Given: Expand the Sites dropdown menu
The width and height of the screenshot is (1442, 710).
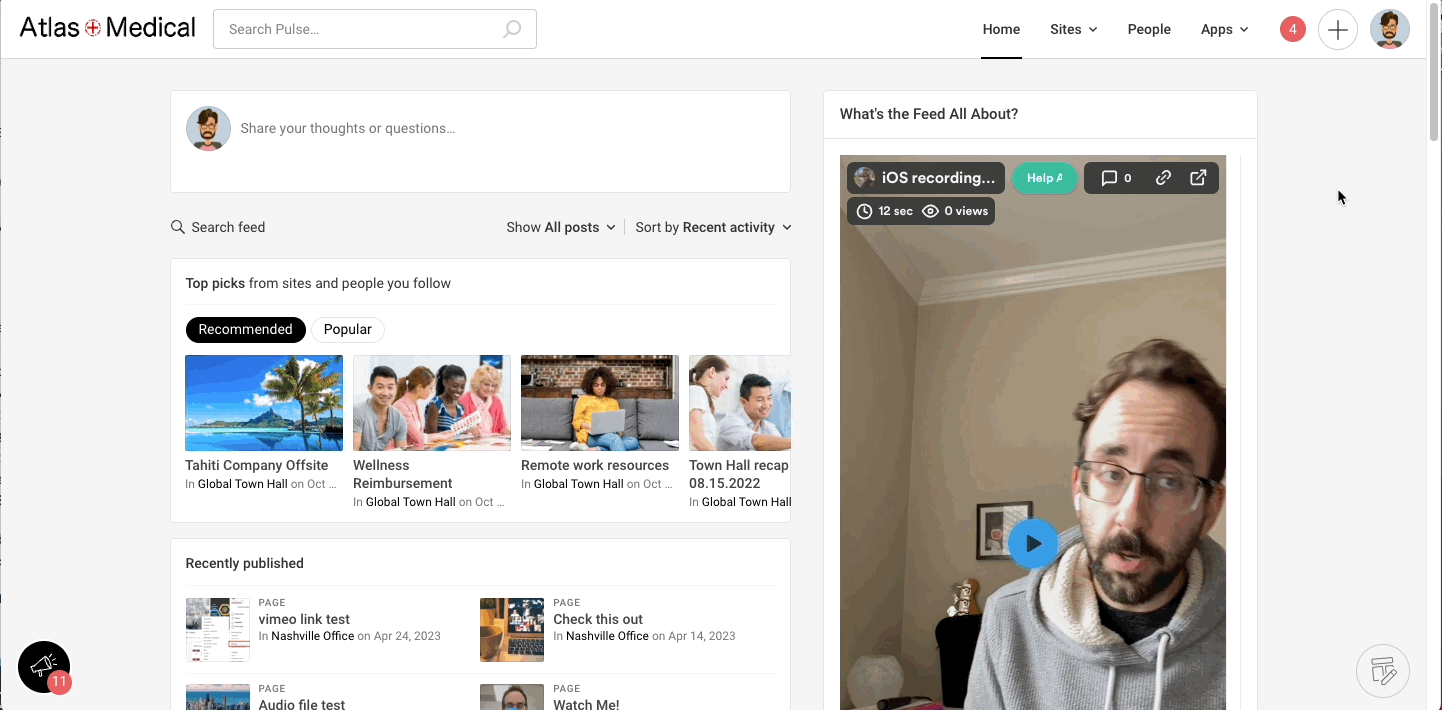Looking at the screenshot, I should [x=1074, y=29].
